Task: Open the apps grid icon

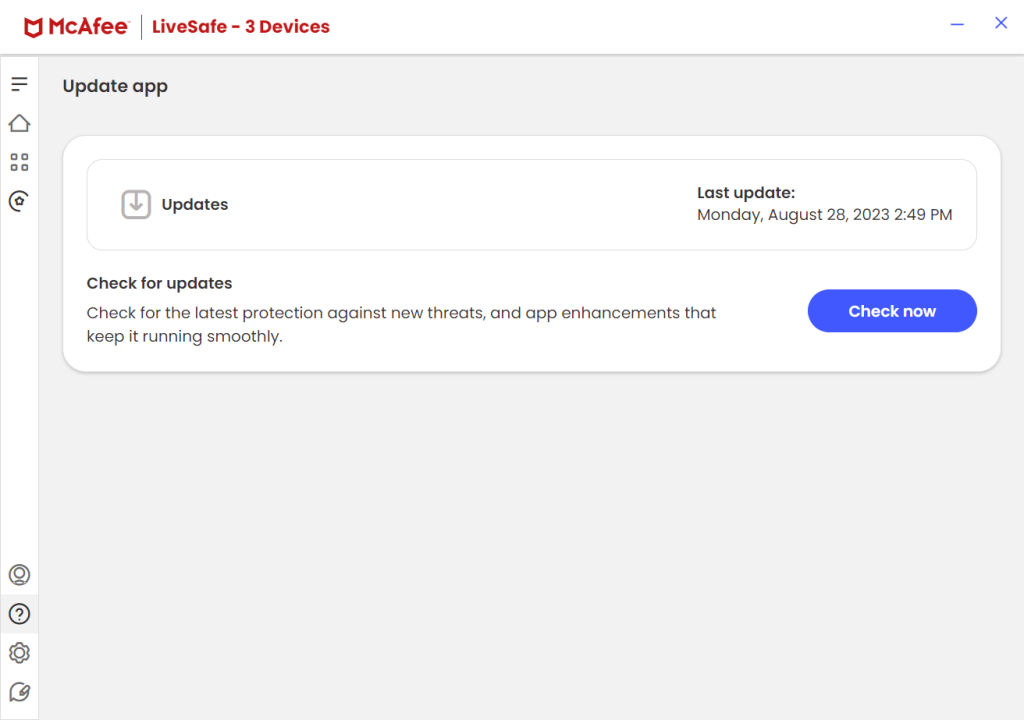Action: coord(19,162)
